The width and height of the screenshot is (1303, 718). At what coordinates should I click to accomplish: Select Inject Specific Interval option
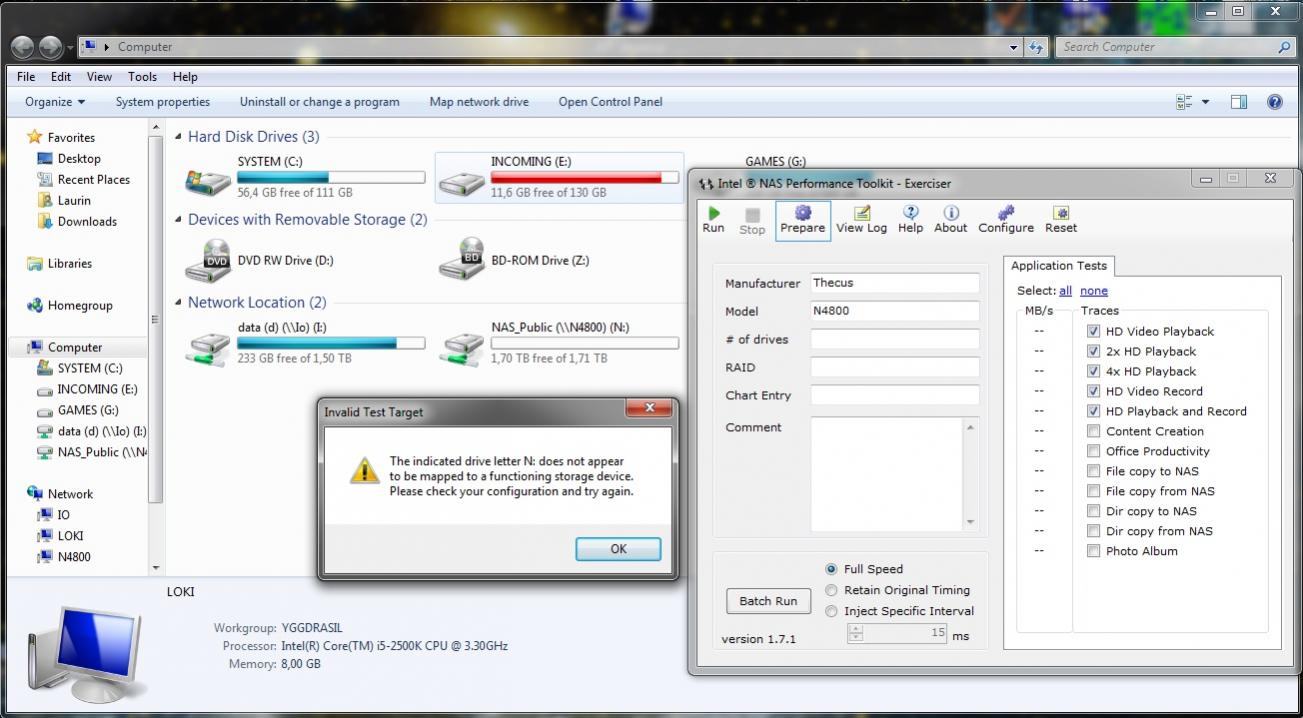click(x=831, y=611)
